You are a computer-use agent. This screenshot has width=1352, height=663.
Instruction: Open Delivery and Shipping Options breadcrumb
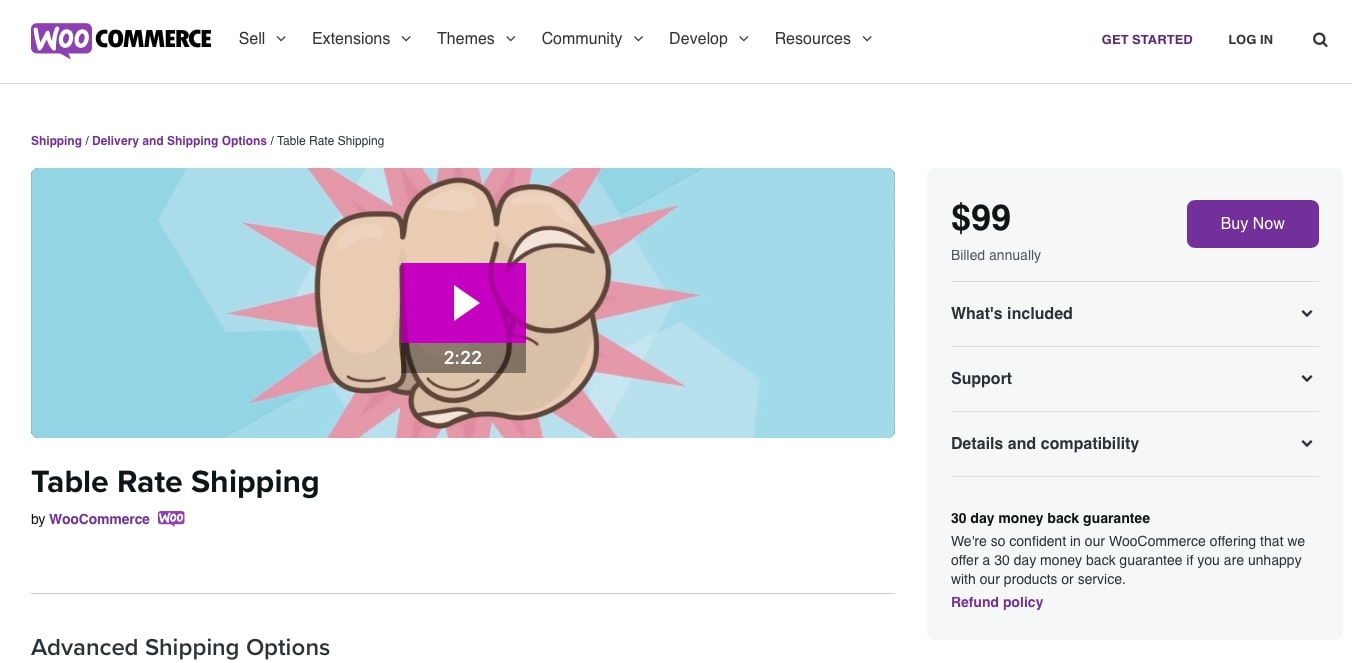pos(179,141)
